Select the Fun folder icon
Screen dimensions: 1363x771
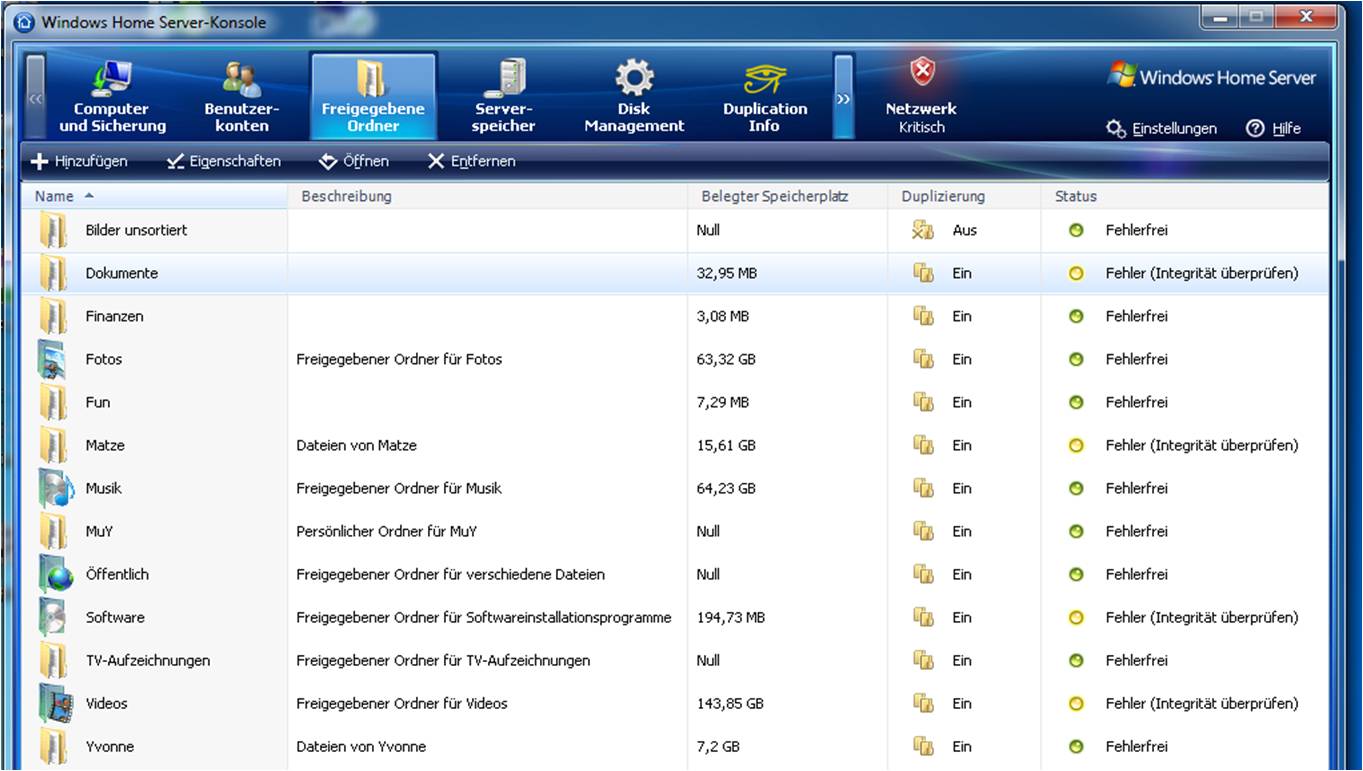[x=53, y=402]
